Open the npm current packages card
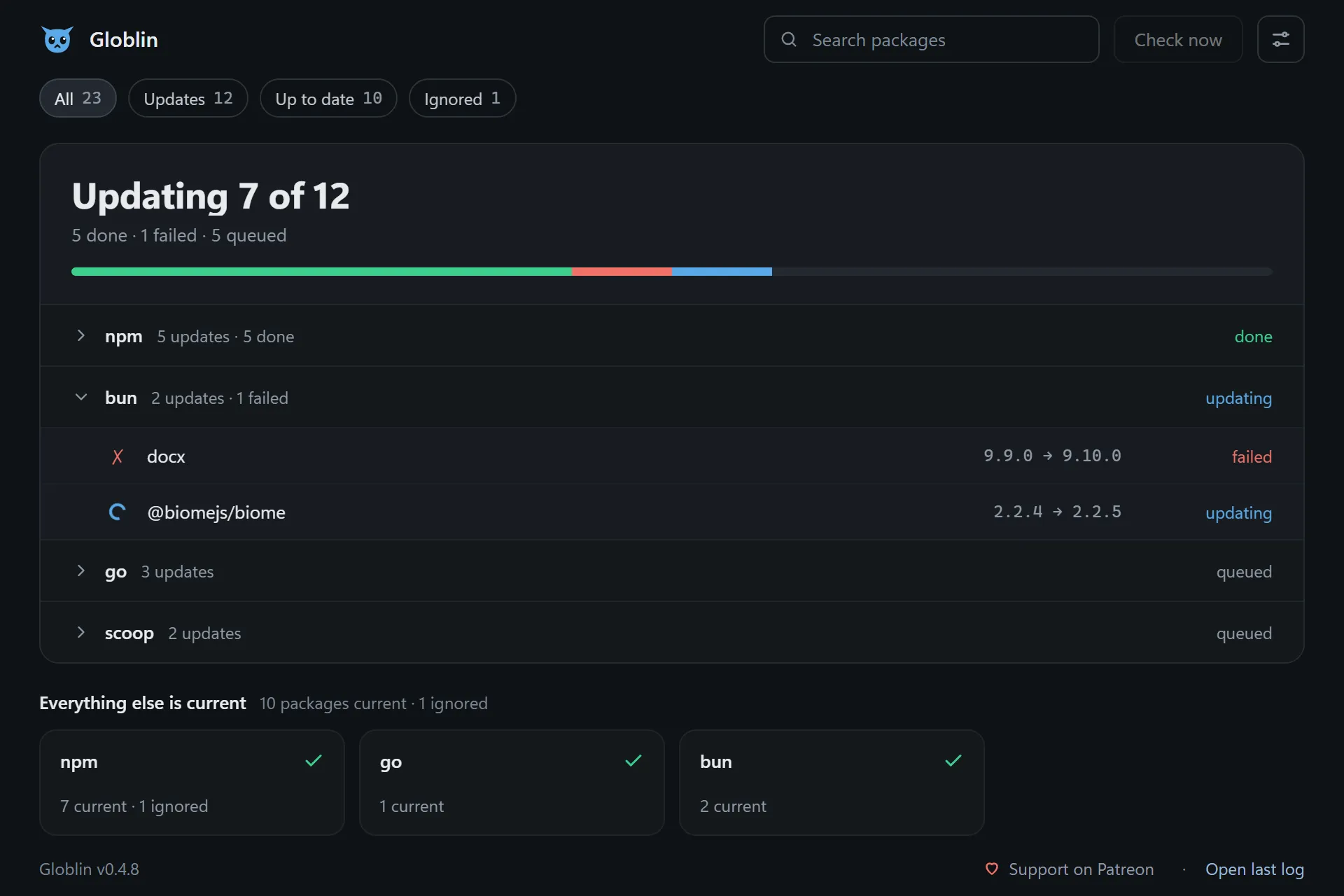 pos(192,783)
